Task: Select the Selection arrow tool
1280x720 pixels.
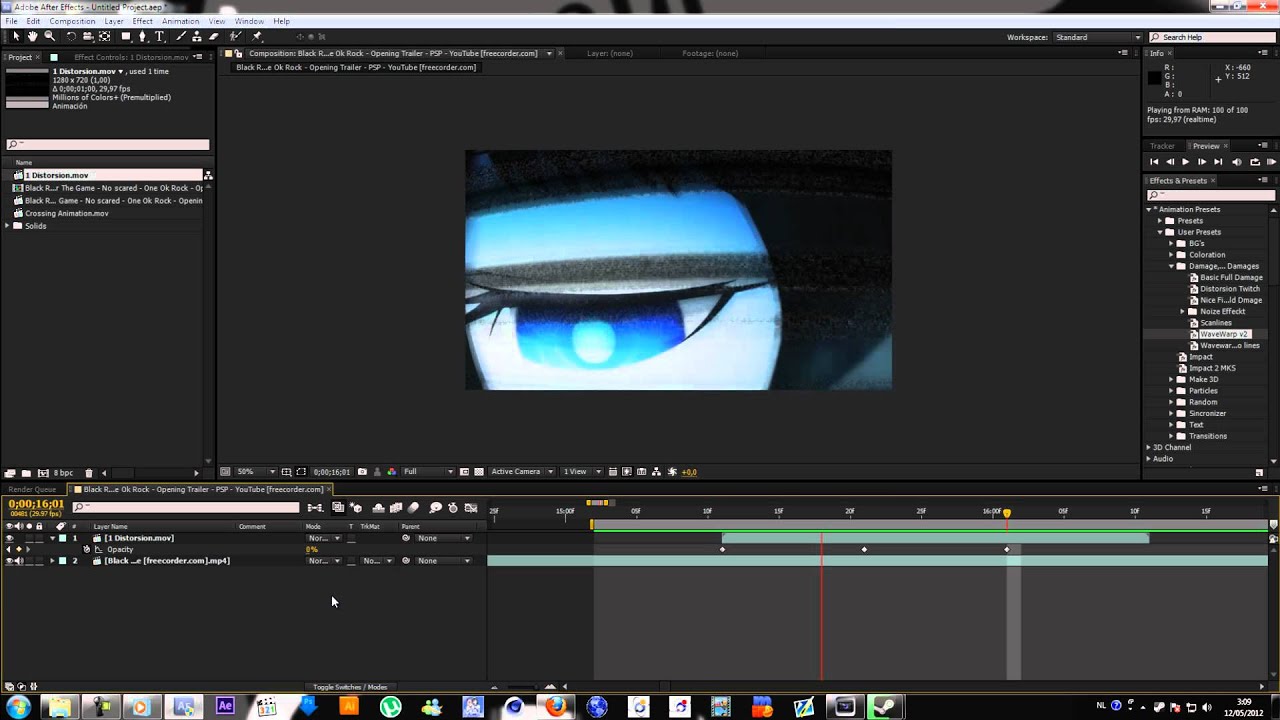Action: 16,36
